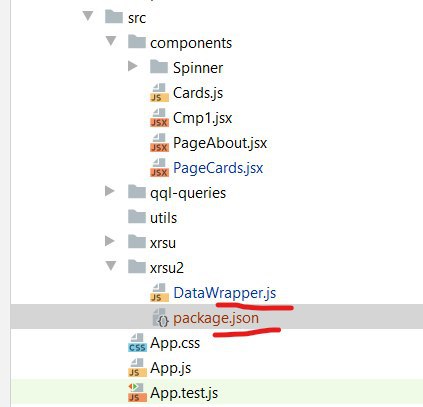Click the JSX icon of PageCards.jsx
This screenshot has width=423, height=407.
pyautogui.click(x=159, y=167)
